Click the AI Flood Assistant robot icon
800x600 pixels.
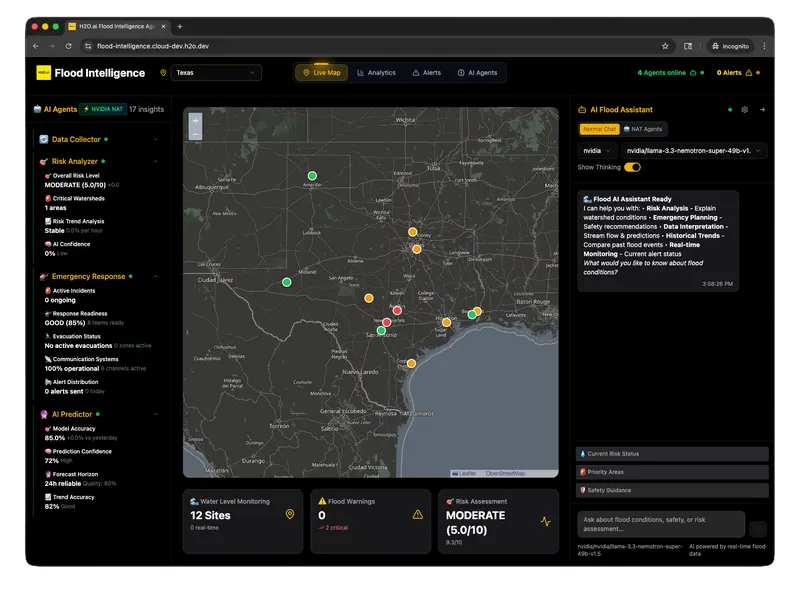tap(582, 110)
